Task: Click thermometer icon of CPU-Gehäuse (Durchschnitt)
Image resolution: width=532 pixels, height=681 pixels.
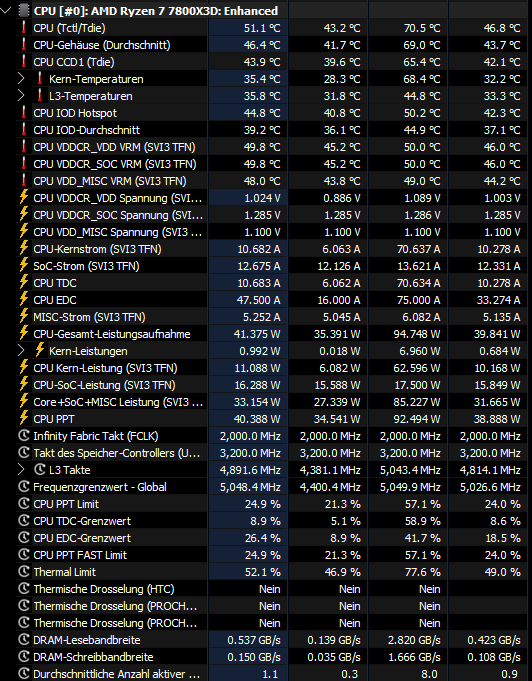Action: (x=24, y=45)
